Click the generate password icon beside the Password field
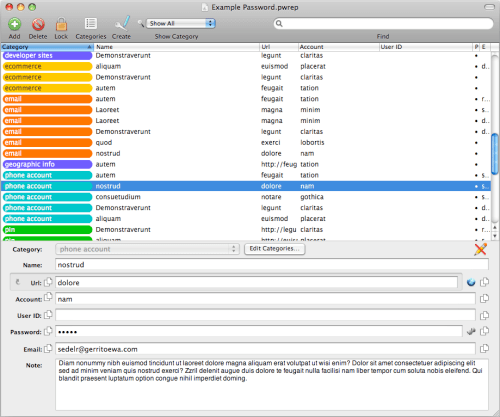This screenshot has width=500, height=417. (x=471, y=331)
